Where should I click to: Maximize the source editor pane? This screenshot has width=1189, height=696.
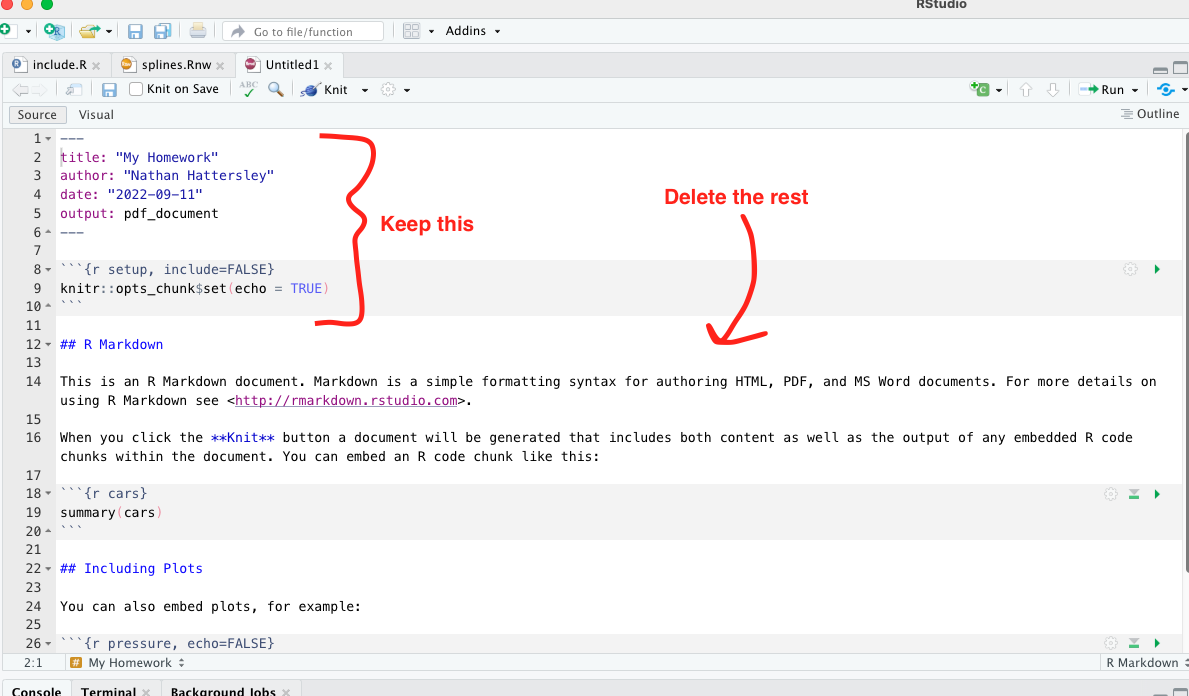[1181, 67]
